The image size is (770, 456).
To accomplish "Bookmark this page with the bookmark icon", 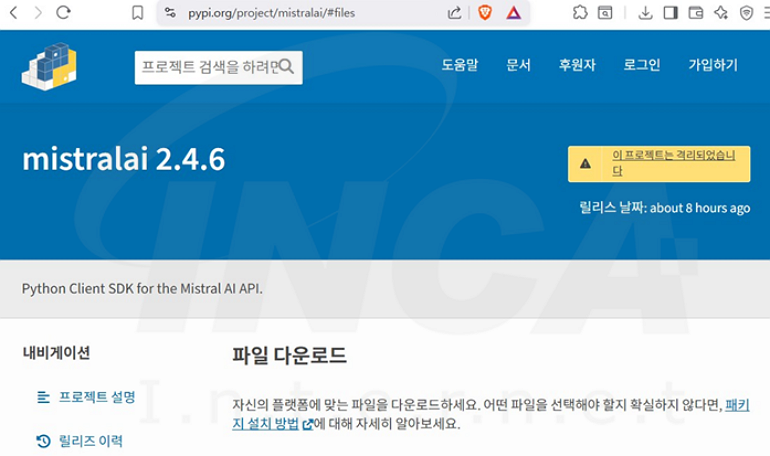I will pos(138,13).
